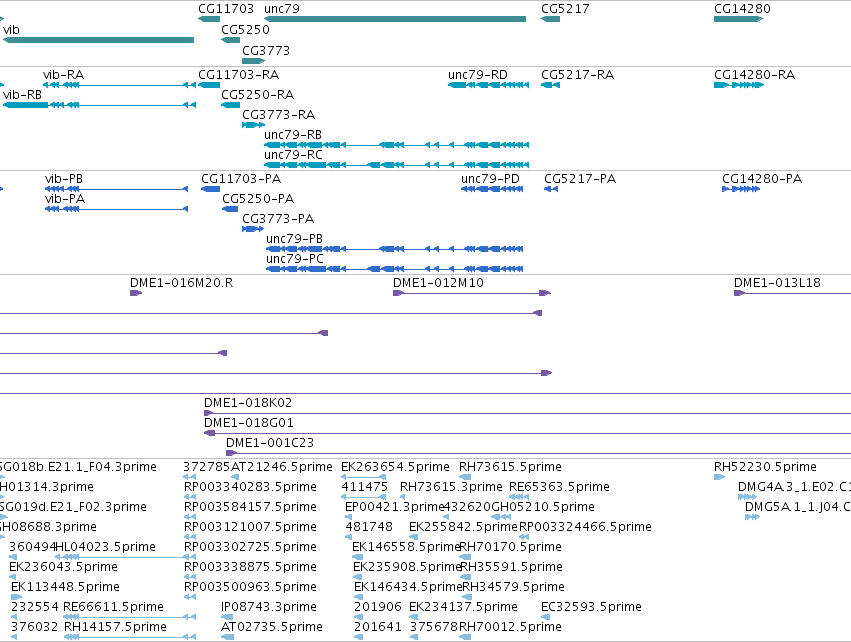851x642 pixels.
Task: Click the CG11703 gene label
Action: 226,9
